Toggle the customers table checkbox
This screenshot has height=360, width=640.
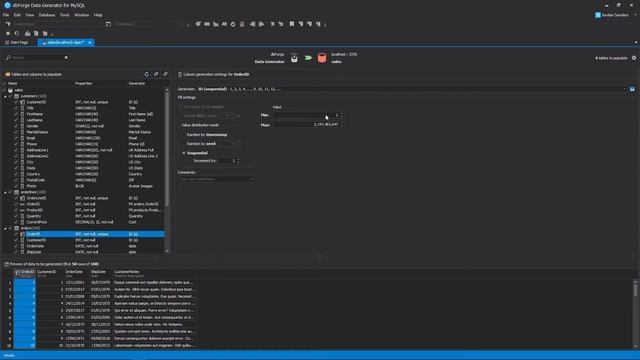point(11,96)
